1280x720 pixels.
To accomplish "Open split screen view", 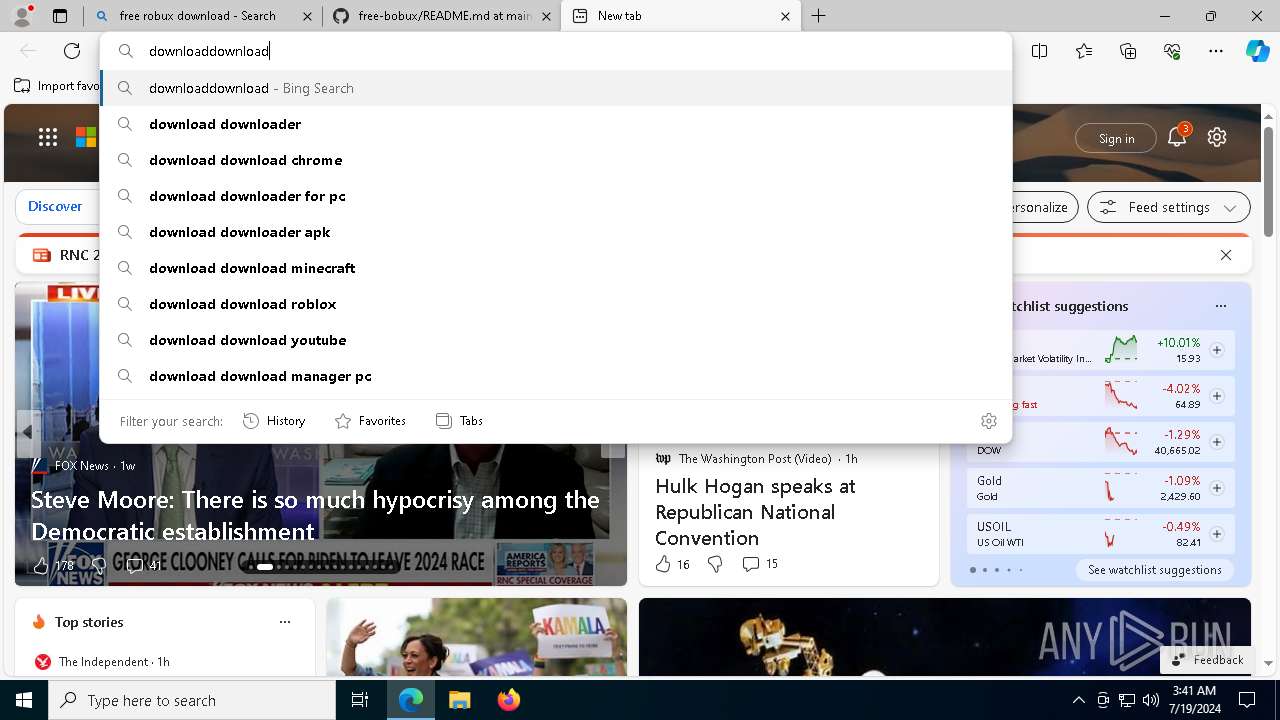I will [1039, 51].
